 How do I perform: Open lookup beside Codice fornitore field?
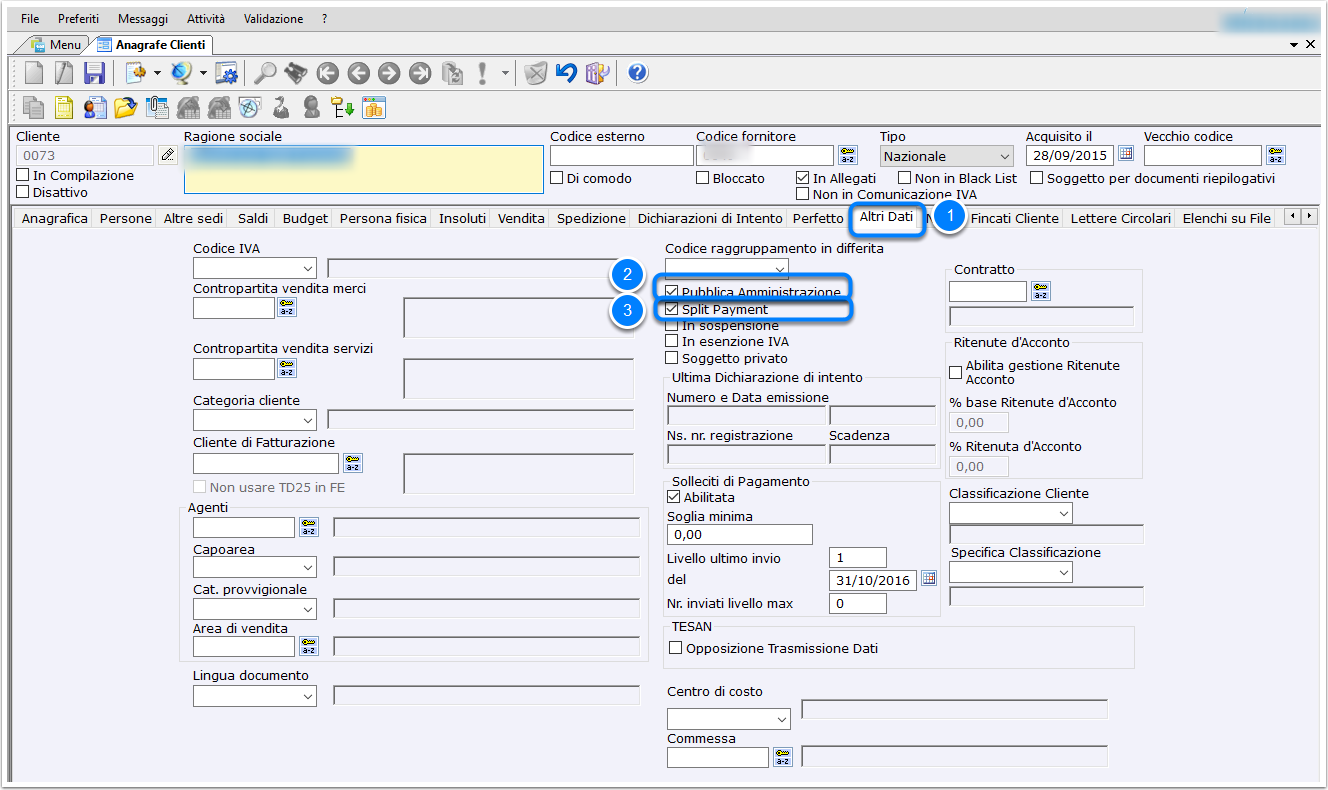click(848, 155)
